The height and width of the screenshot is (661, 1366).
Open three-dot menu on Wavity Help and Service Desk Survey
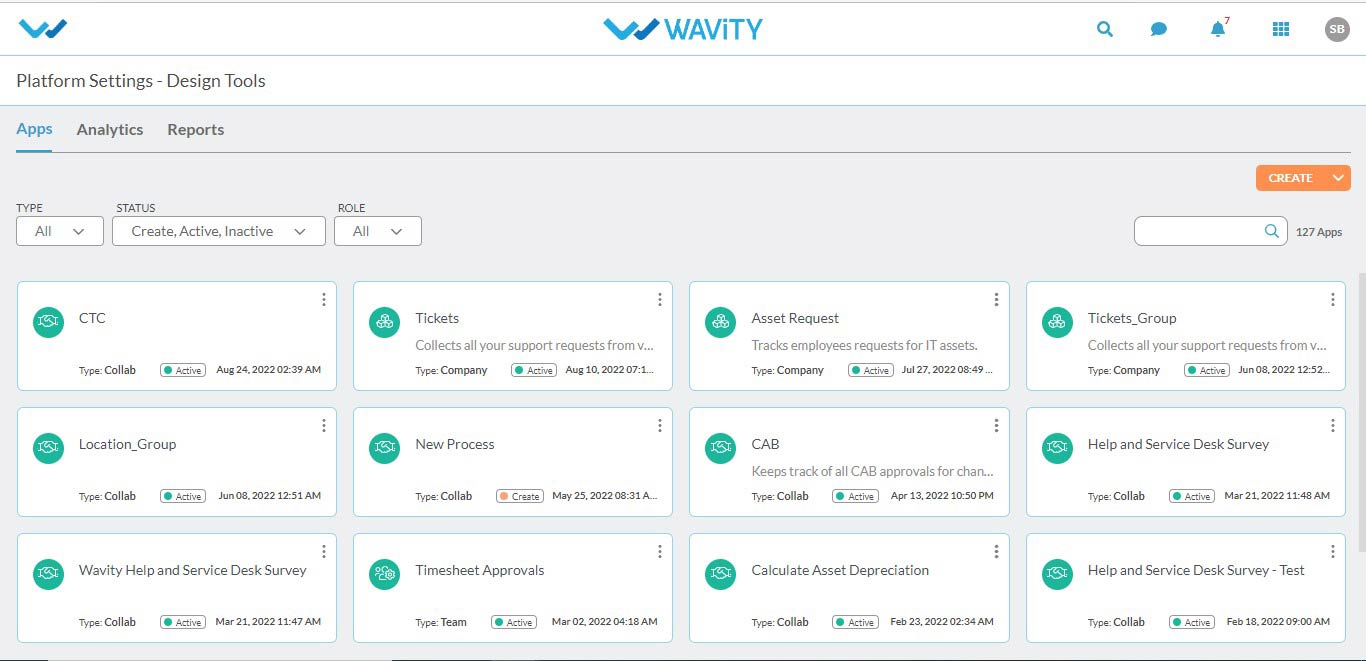point(323,552)
